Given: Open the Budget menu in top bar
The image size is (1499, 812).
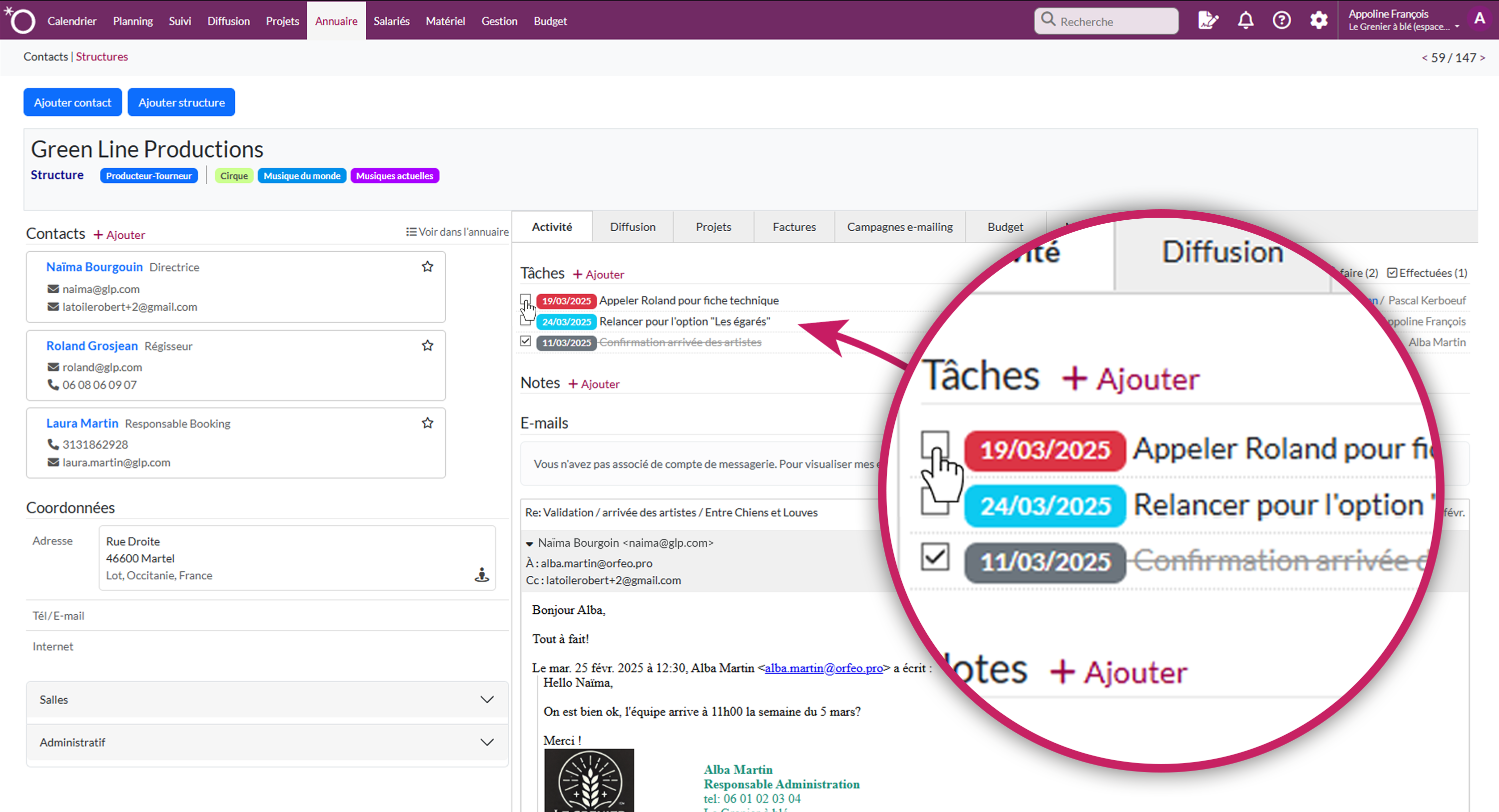Looking at the screenshot, I should pos(550,21).
